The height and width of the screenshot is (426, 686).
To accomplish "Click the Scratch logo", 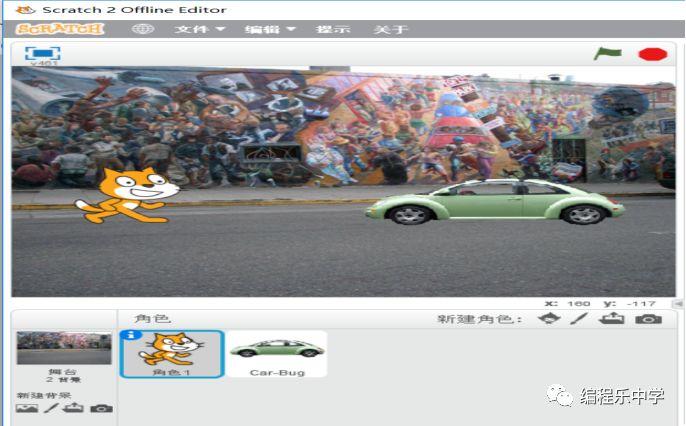I will pos(60,29).
